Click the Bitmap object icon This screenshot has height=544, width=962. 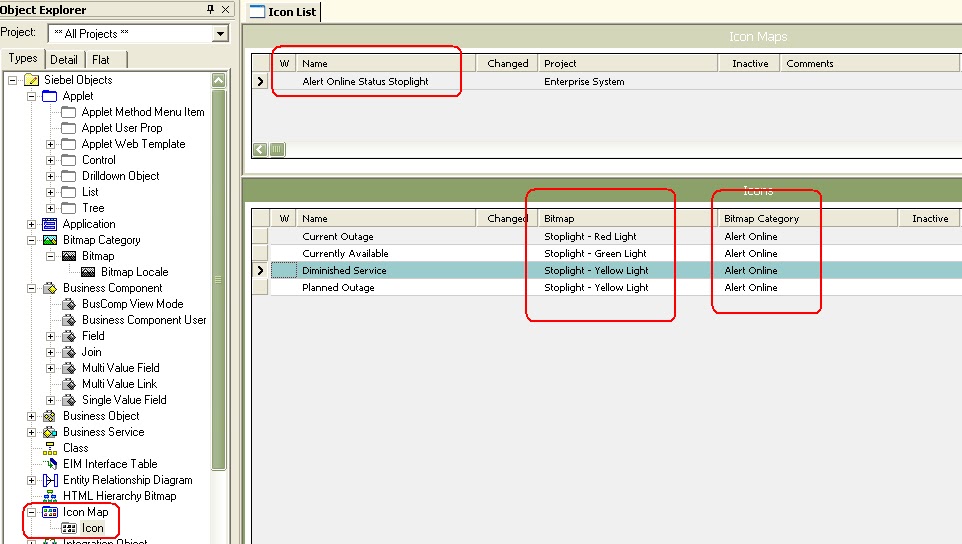[69, 256]
